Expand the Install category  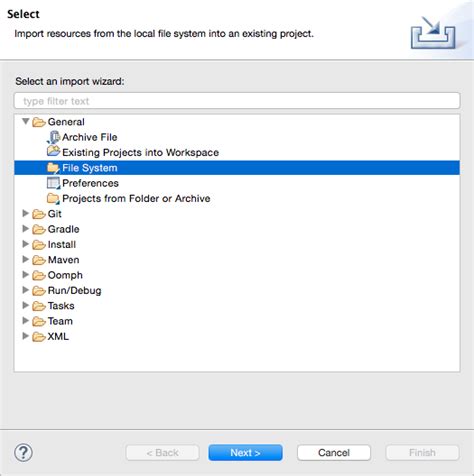click(x=25, y=244)
